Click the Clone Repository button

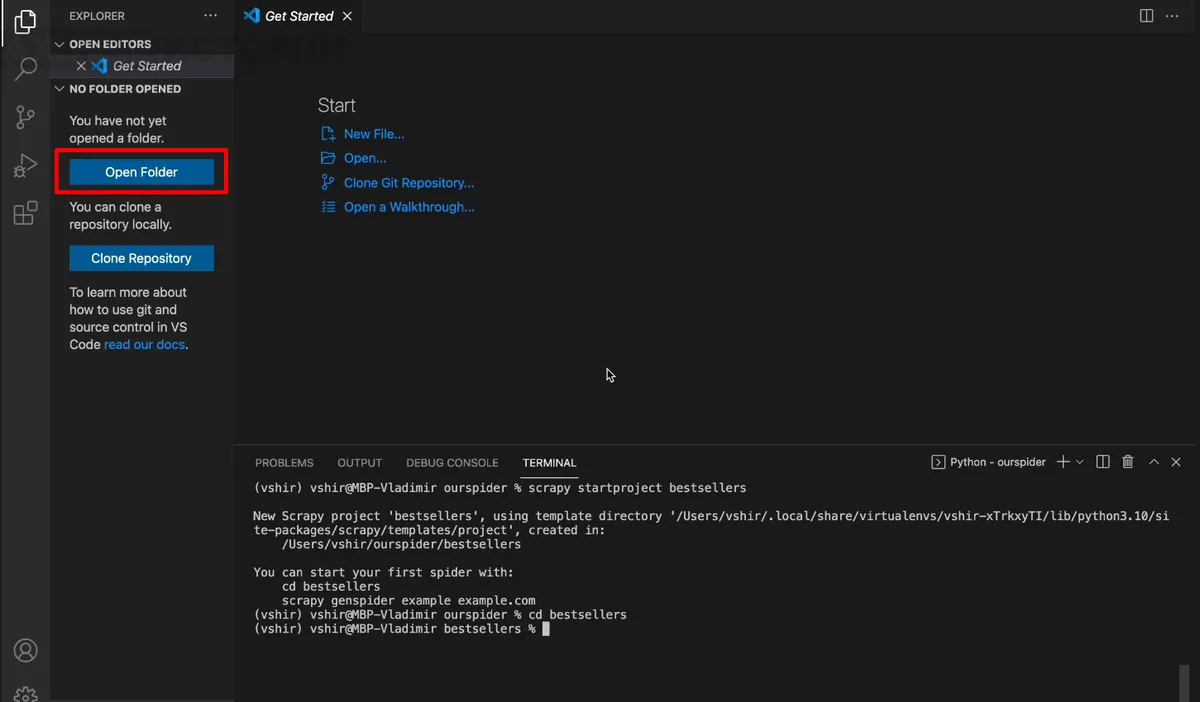coord(141,258)
